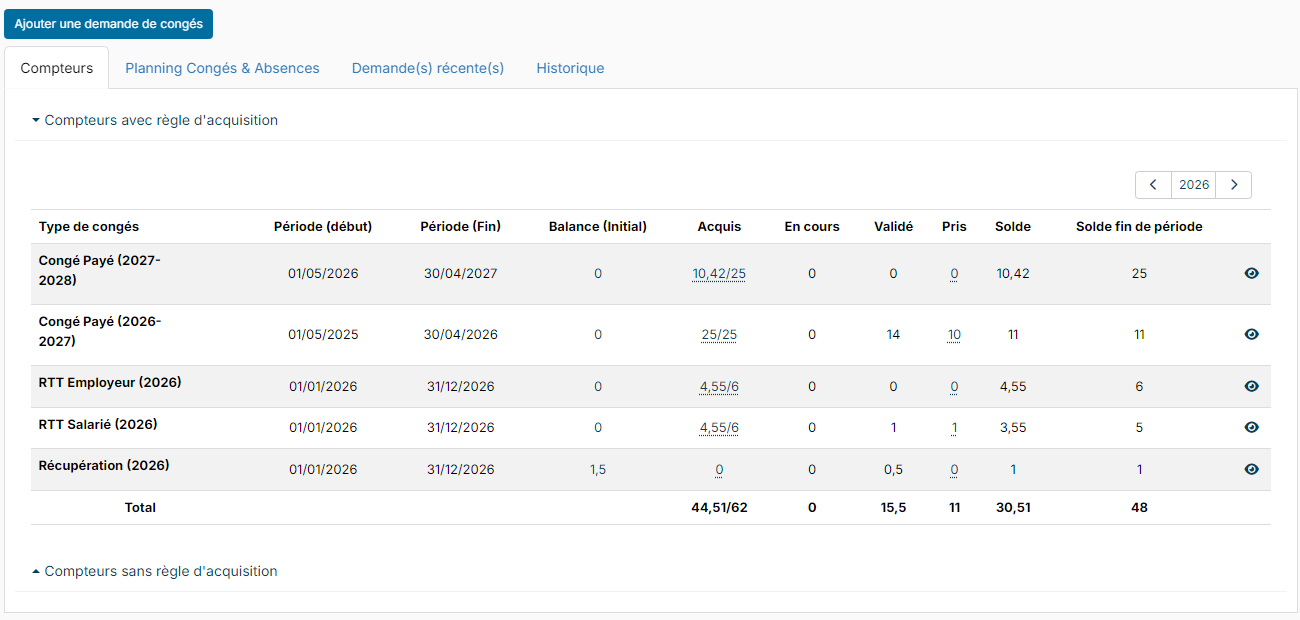This screenshot has width=1300, height=620.
Task: Click end date 30/04/2027
Action: 461,274
